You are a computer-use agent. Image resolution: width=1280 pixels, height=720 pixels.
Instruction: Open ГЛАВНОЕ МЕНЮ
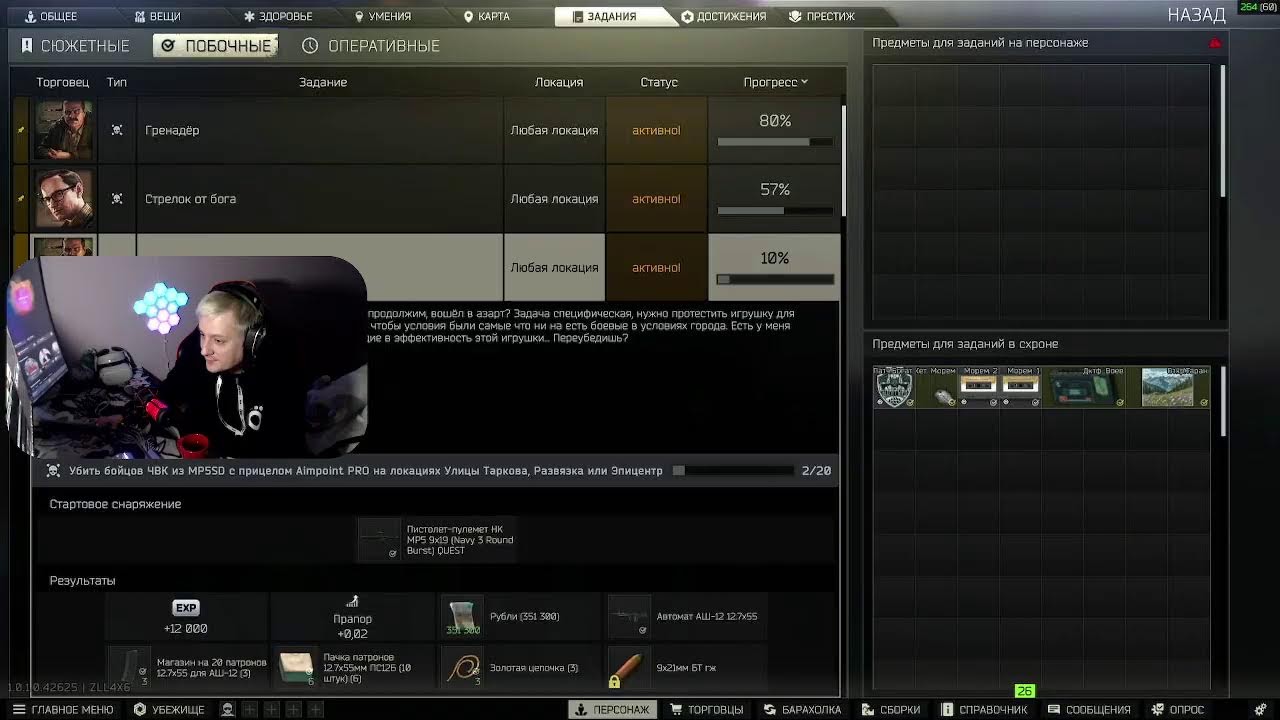pos(62,709)
